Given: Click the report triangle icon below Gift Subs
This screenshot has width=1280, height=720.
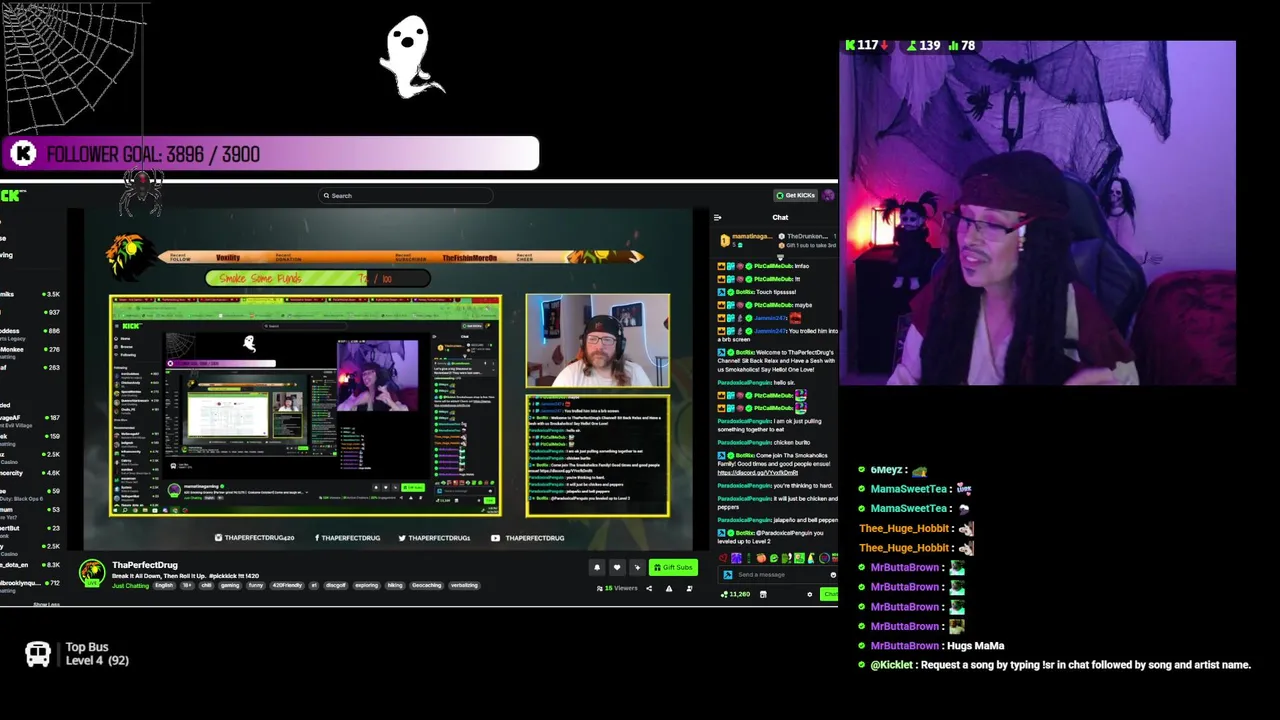Looking at the screenshot, I should tap(669, 588).
